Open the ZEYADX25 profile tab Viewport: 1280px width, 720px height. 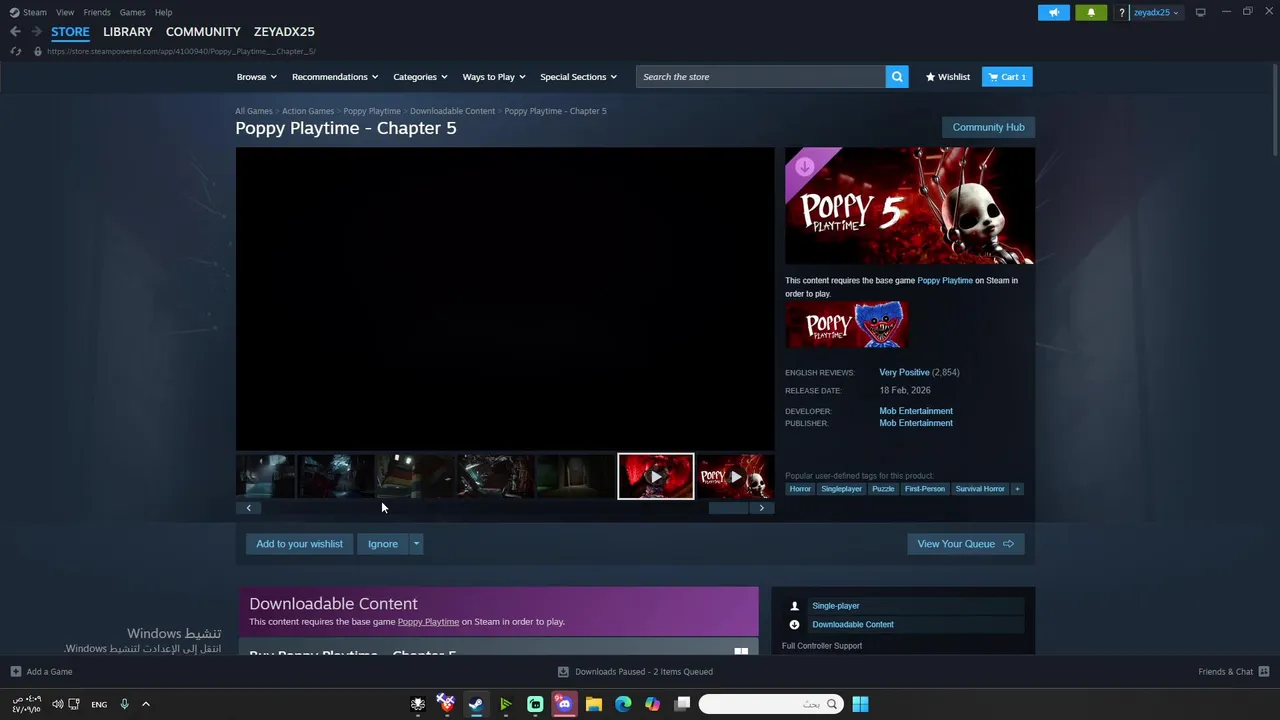point(284,32)
